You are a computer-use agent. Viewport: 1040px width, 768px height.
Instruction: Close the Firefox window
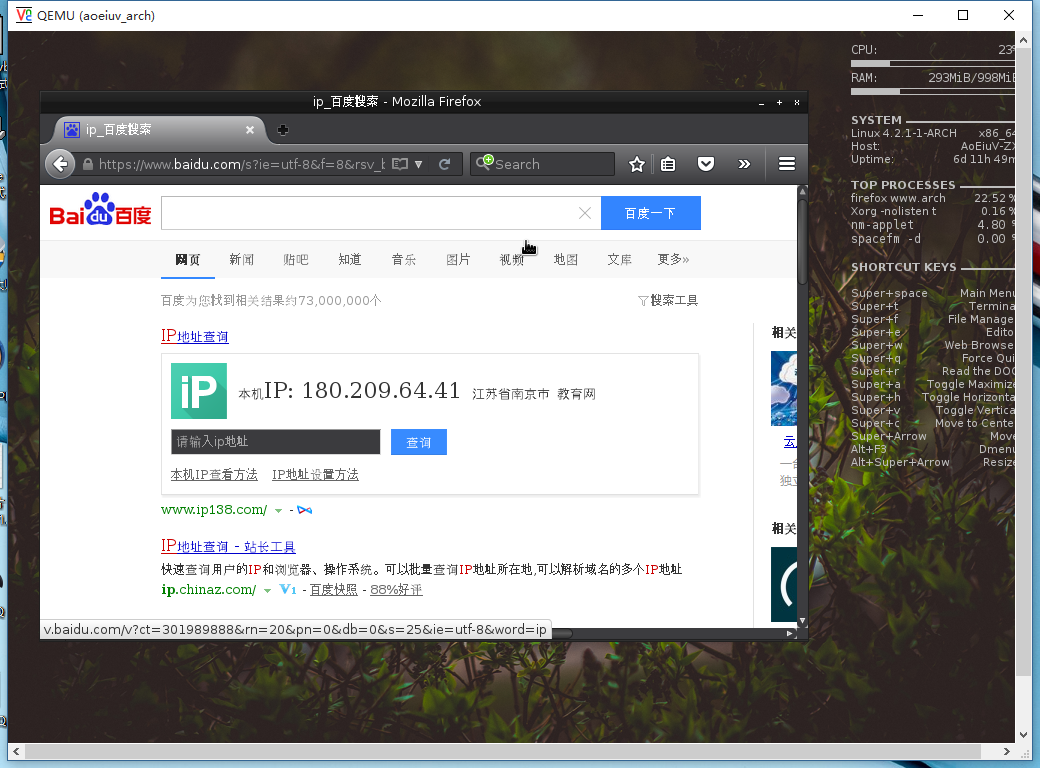point(797,102)
